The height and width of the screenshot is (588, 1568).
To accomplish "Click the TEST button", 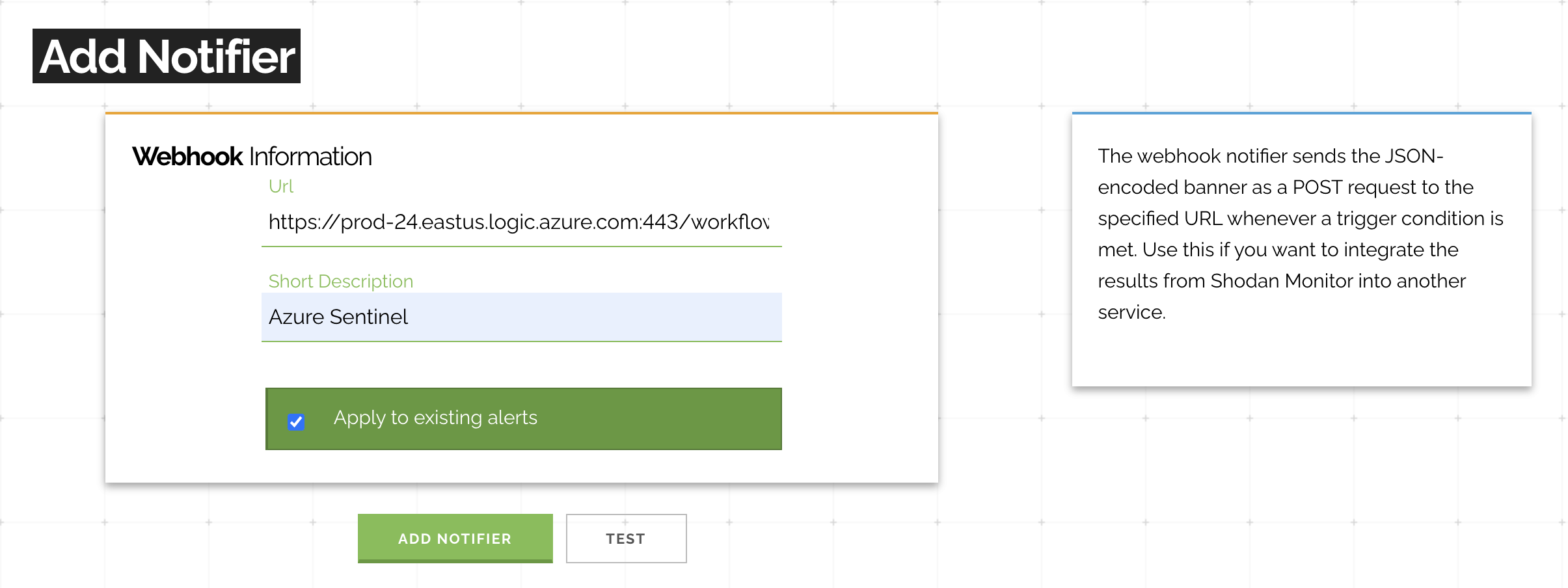I will [x=626, y=539].
